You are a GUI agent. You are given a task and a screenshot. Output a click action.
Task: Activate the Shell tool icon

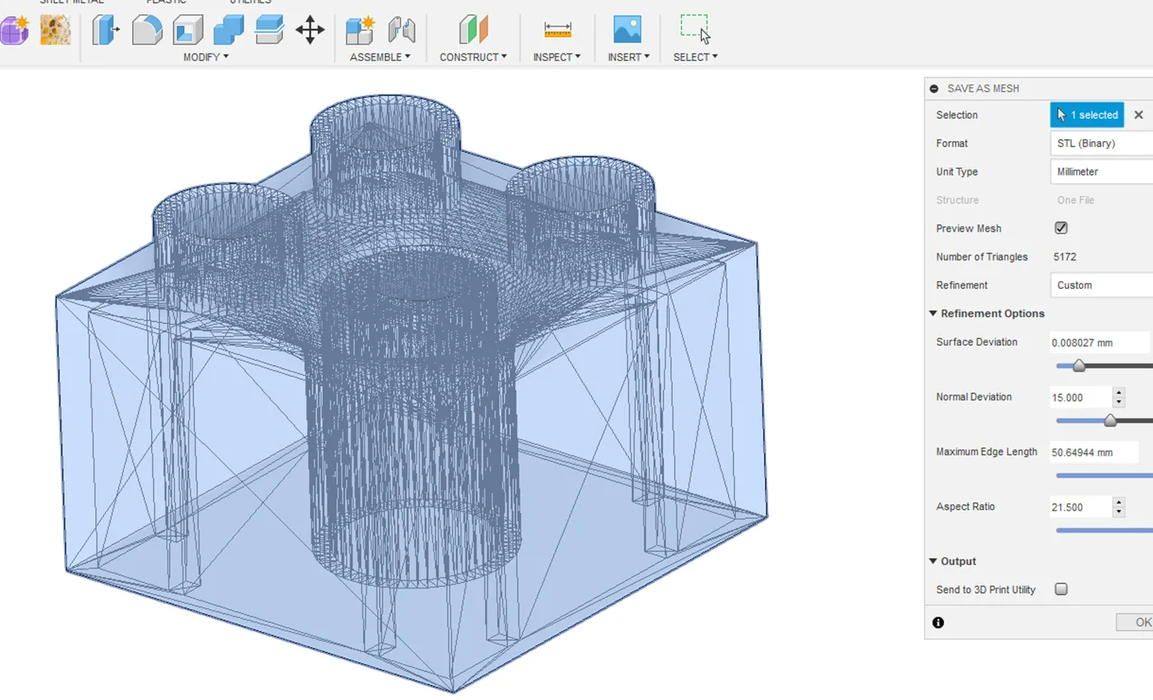click(188, 30)
